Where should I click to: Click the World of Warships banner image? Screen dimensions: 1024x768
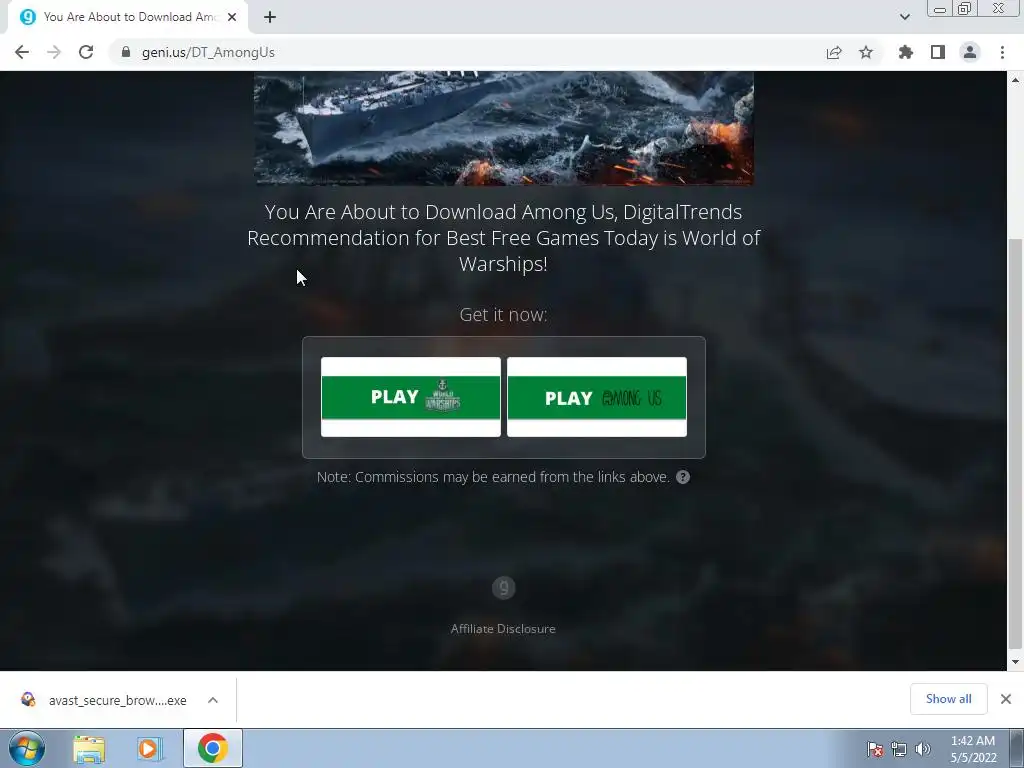[x=504, y=128]
